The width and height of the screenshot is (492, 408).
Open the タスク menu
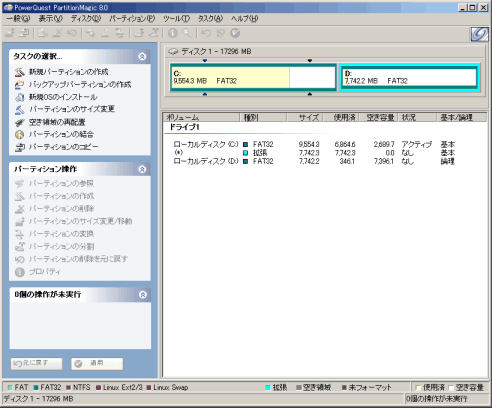pyautogui.click(x=210, y=19)
